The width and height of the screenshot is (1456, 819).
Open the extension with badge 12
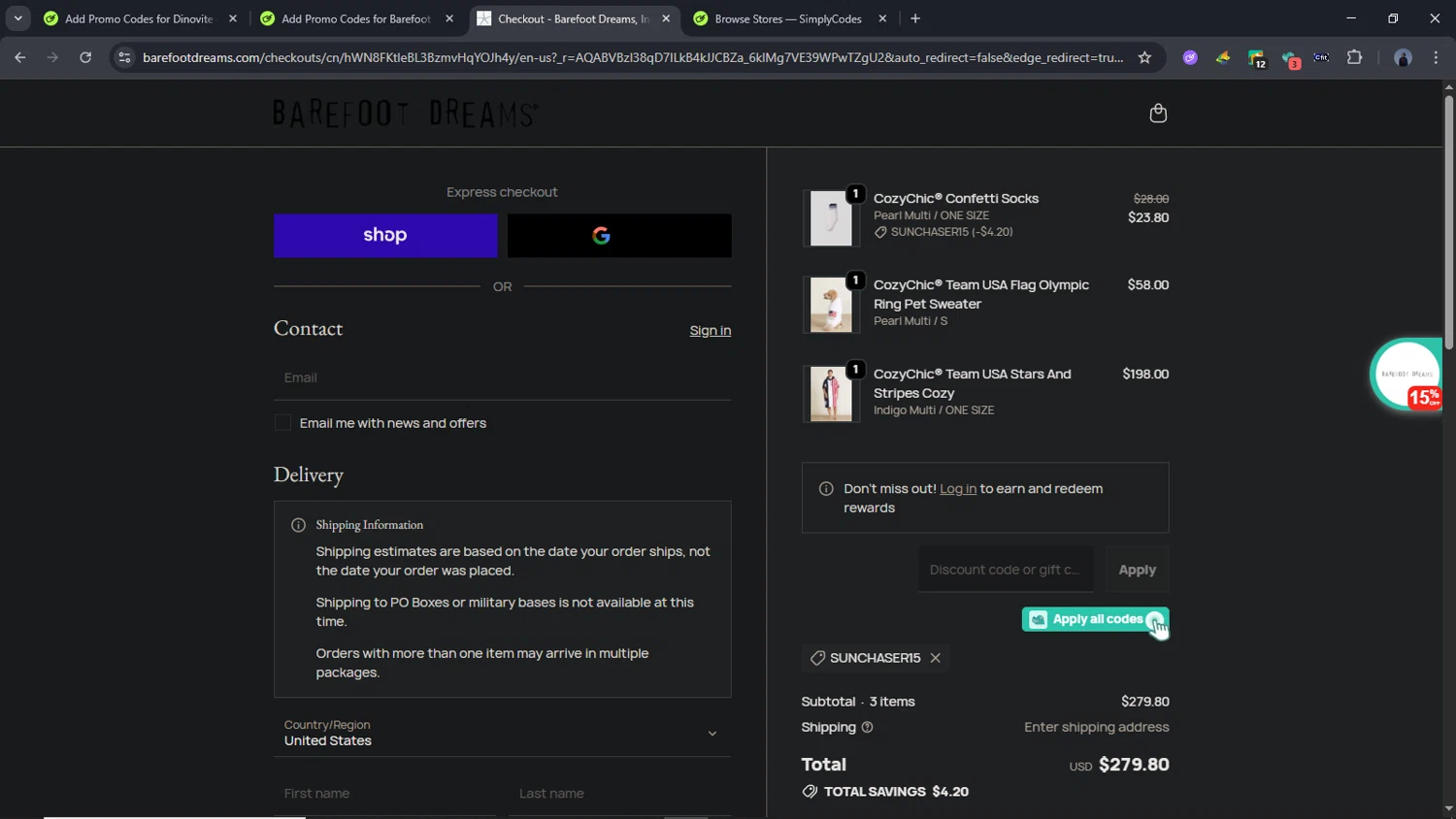tap(1256, 59)
